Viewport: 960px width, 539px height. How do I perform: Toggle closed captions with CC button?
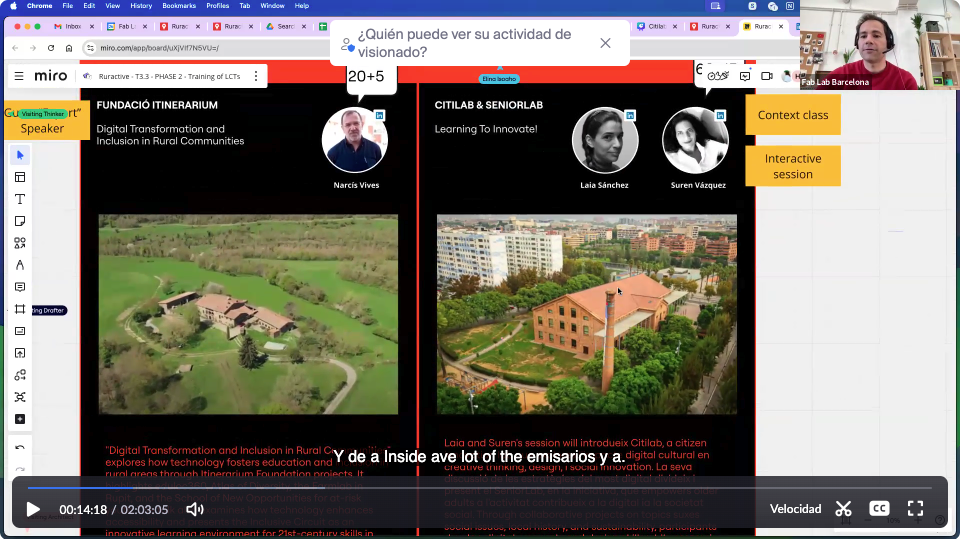point(879,509)
